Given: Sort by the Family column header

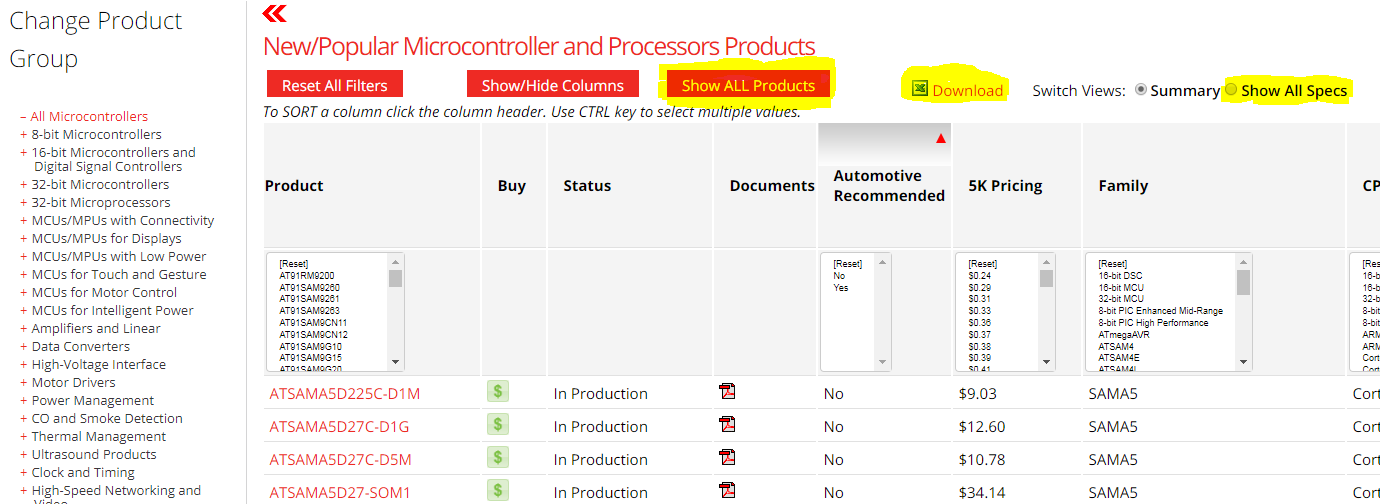Looking at the screenshot, I should 1123,186.
